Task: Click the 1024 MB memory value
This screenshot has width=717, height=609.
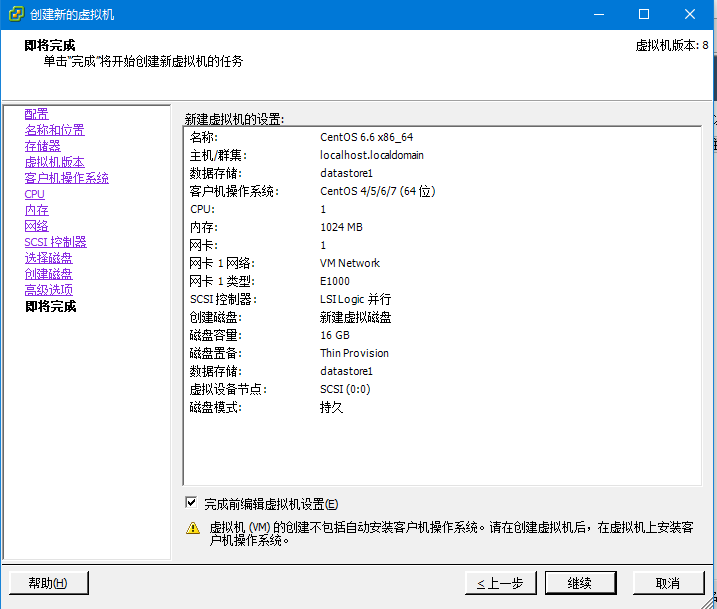Action: pos(341,227)
